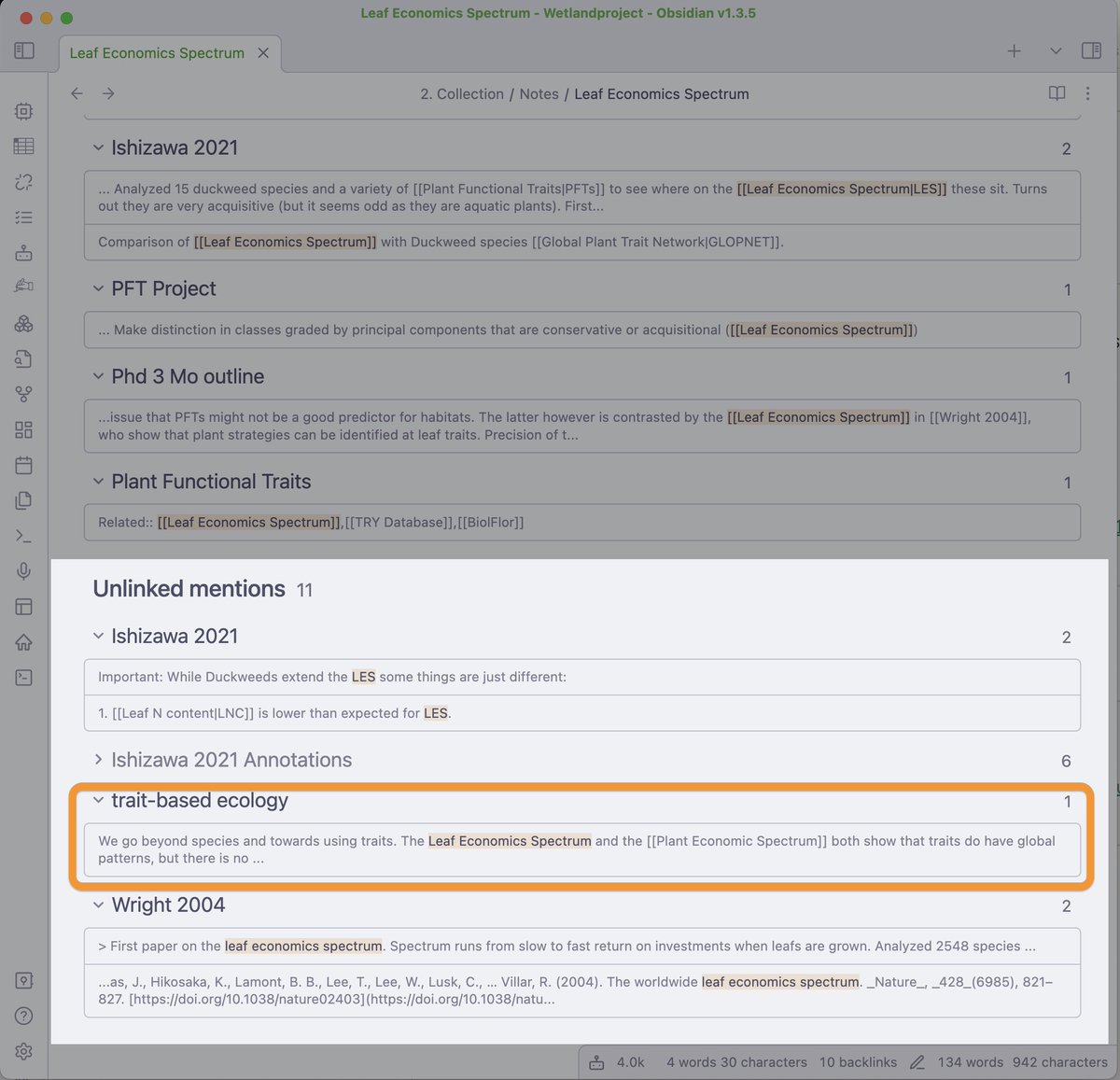Screen dimensions: 1120x1080
Task: Open the 'Analyzed 15 duckweed species' mention result
Action: (x=582, y=197)
